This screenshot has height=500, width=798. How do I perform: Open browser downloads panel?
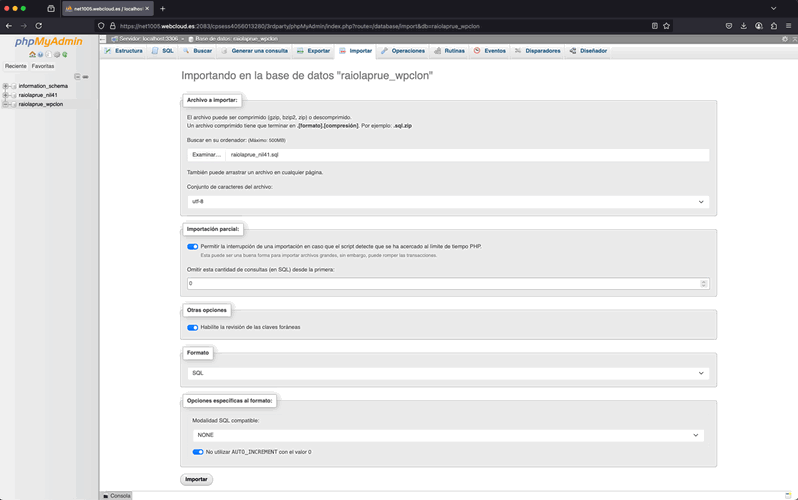click(744, 26)
